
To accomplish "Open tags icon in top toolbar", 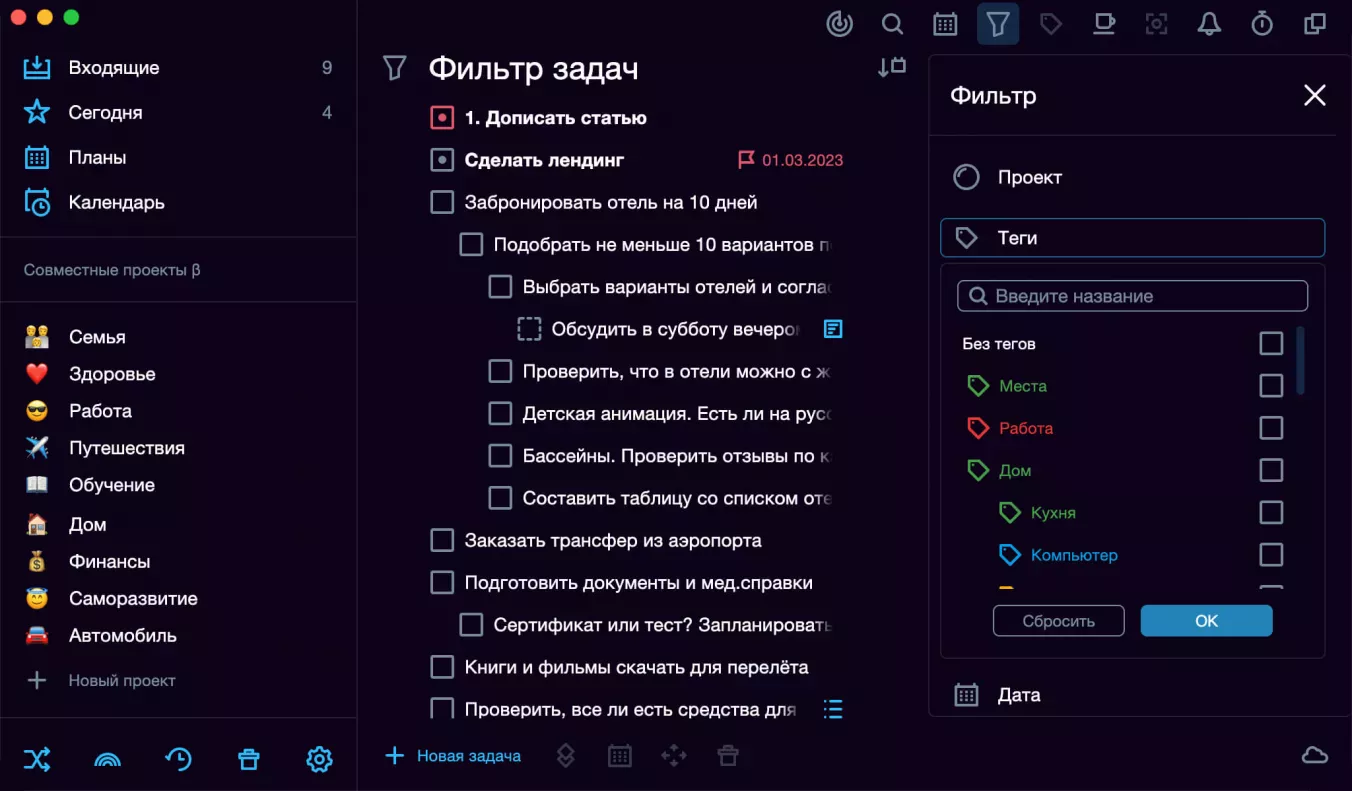I will (1050, 24).
